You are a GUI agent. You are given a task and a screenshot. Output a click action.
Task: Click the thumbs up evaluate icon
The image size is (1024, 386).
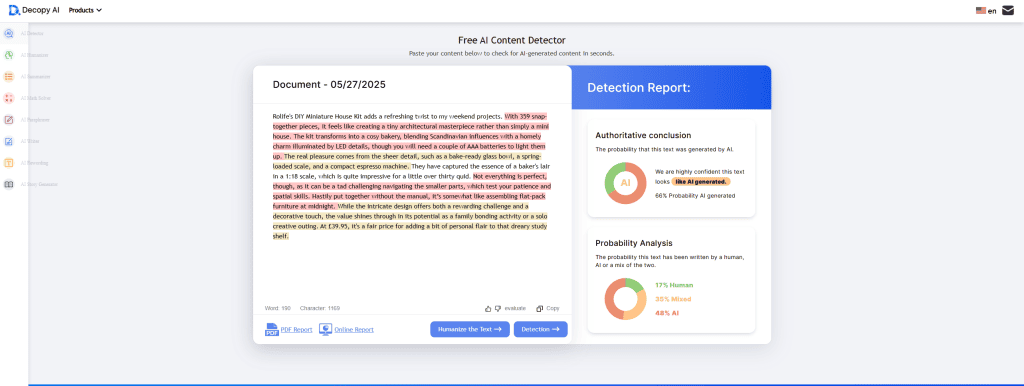coord(488,308)
